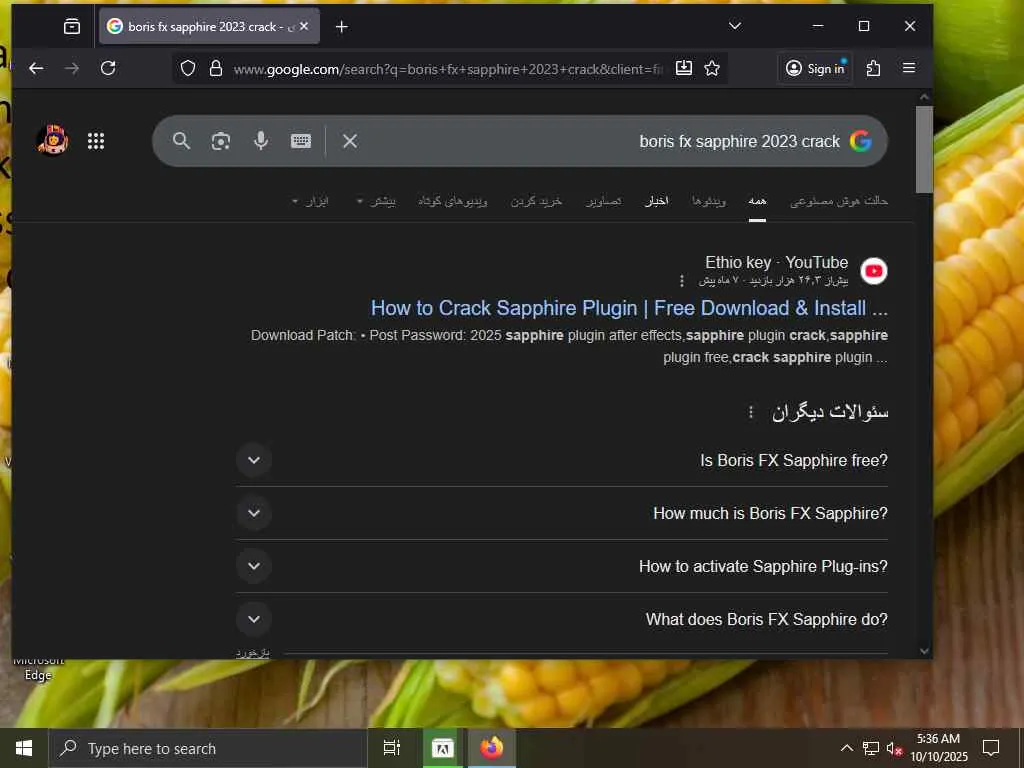Expand What does Boris FX Sapphire do?
This screenshot has width=1024, height=768.
(562, 619)
